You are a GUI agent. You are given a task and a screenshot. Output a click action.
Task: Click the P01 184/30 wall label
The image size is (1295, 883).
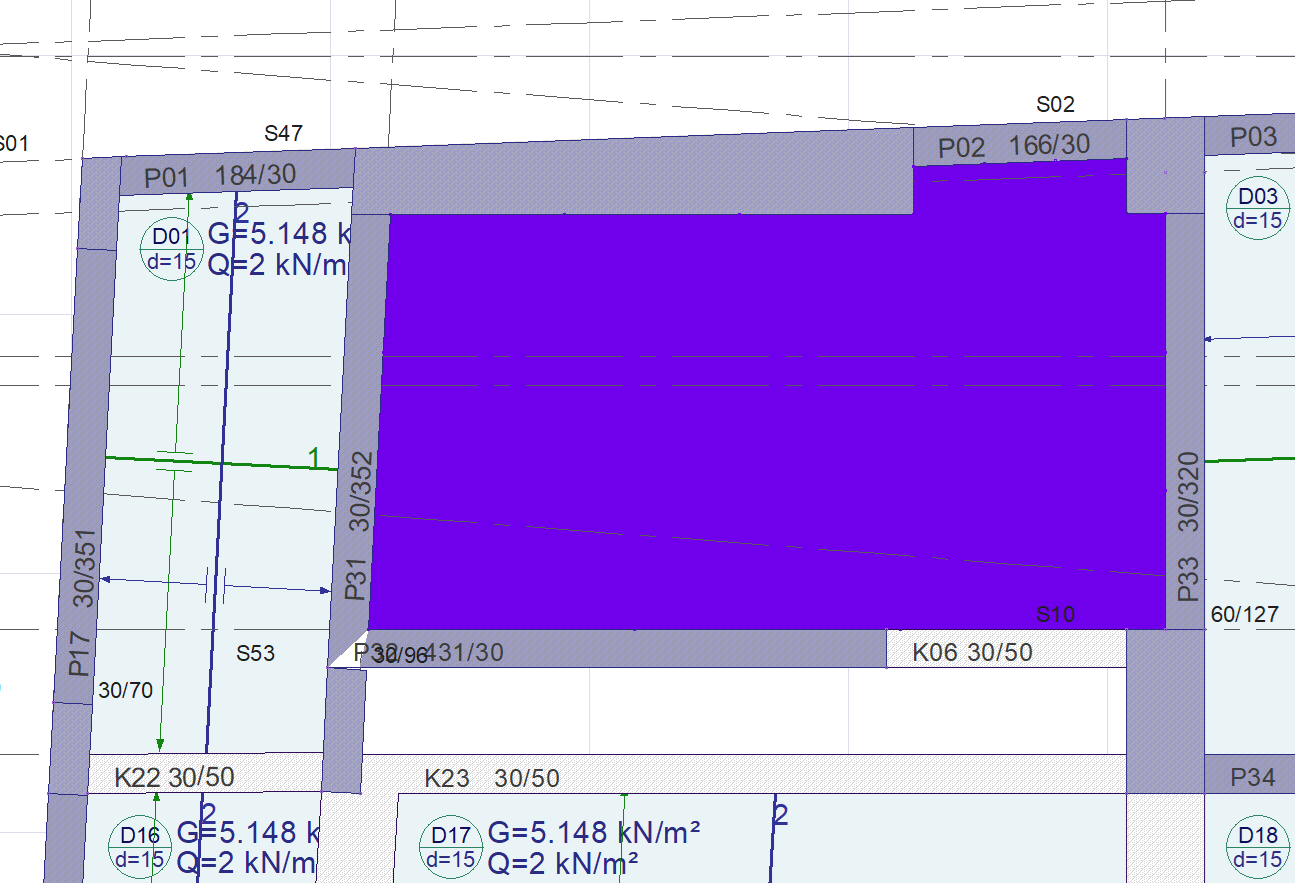tap(220, 176)
